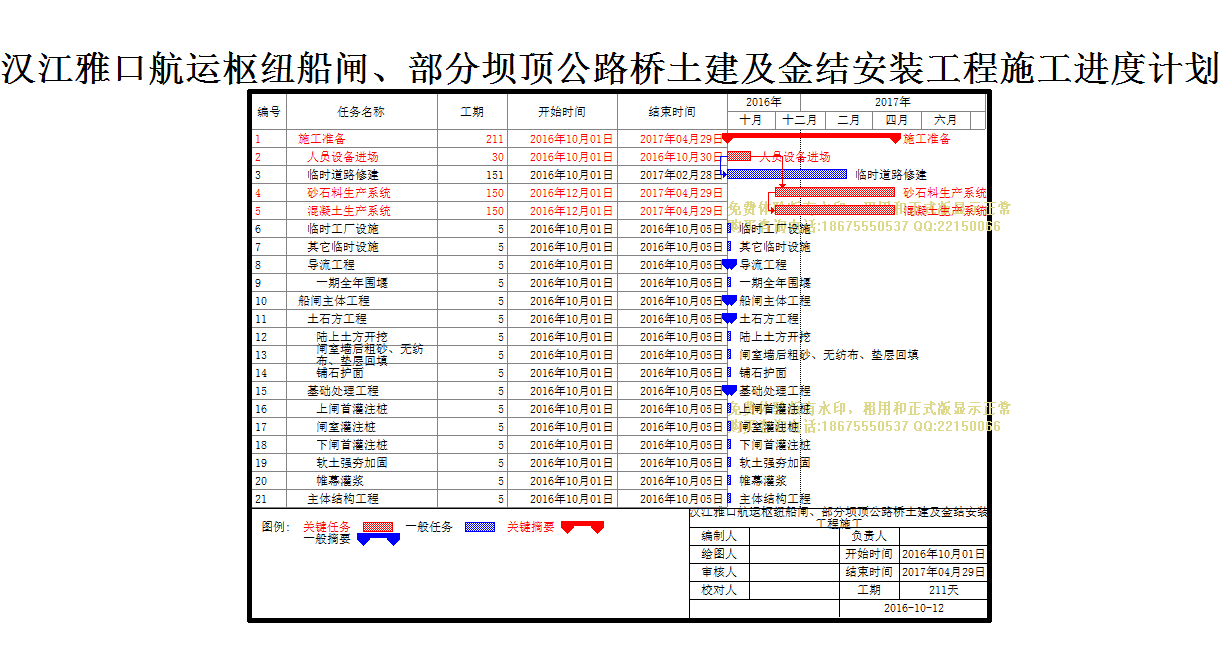Screen dimensions: 1220x669
Task: Click the 四月 month header
Action: pyautogui.click(x=897, y=120)
